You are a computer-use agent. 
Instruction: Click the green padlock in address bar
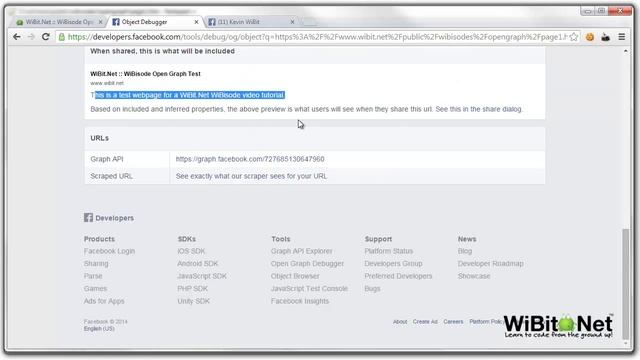[x=62, y=37]
